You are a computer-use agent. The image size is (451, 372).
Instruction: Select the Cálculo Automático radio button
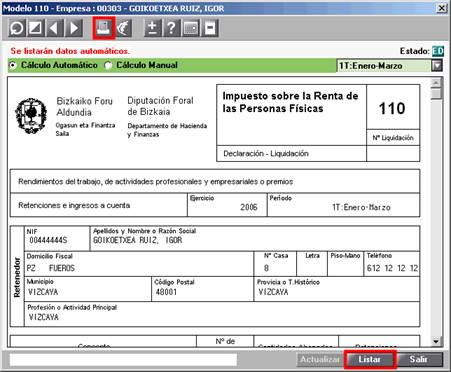click(x=13, y=65)
